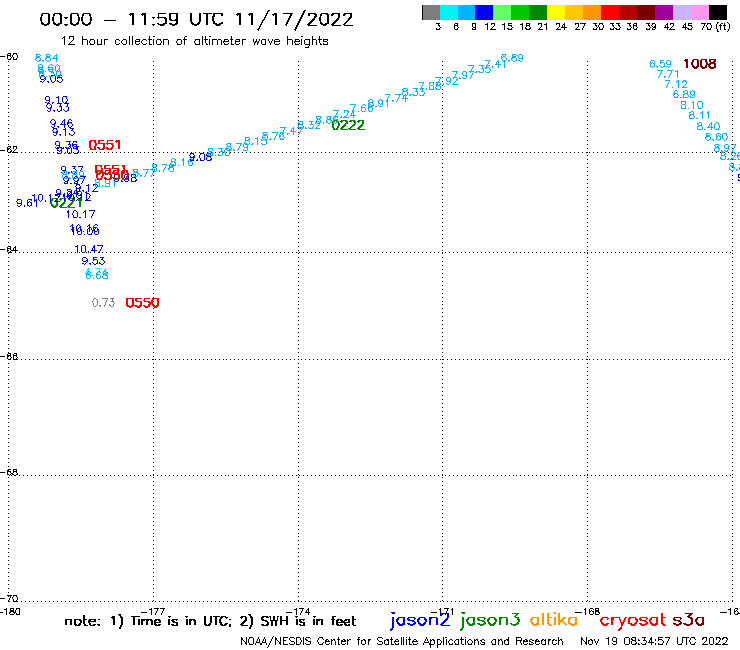Select the subtitle about altimeter wave heights
The image size is (740, 650).
coord(194,41)
